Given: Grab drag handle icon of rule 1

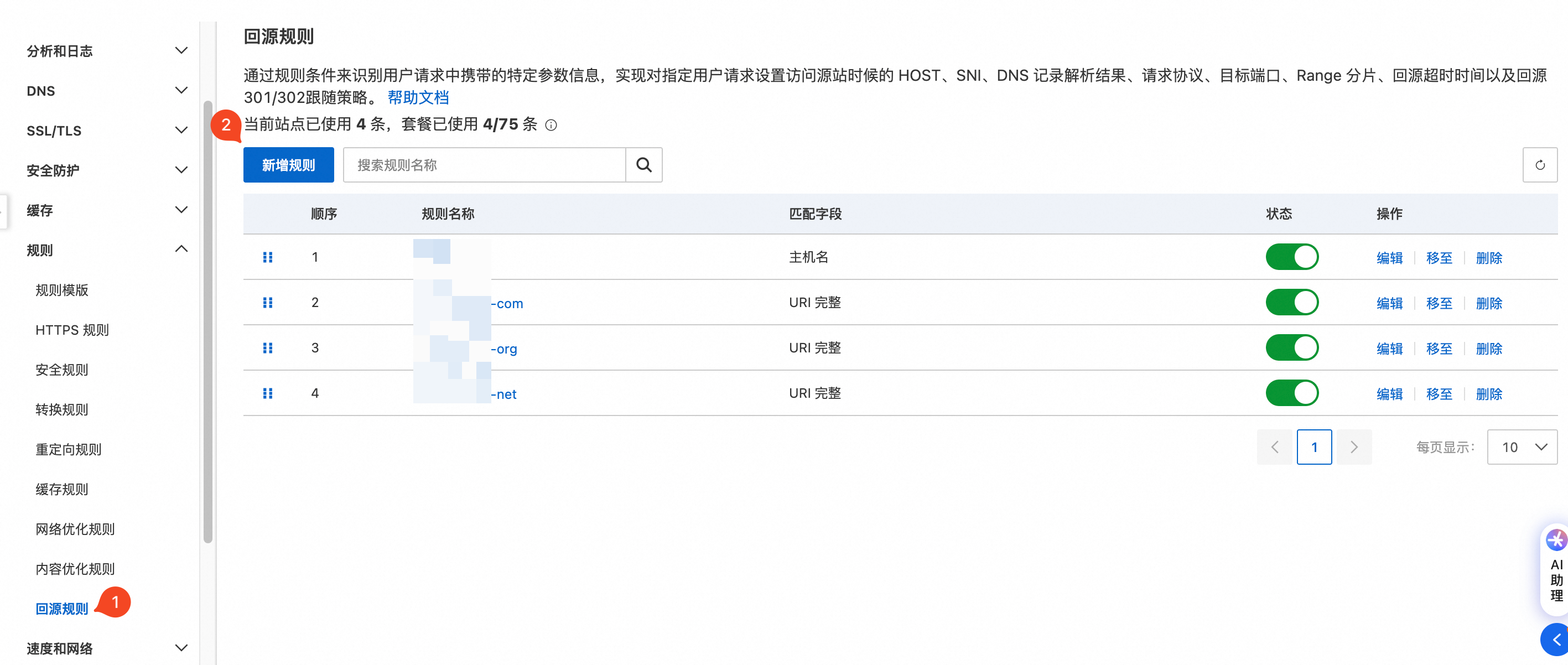Looking at the screenshot, I should [x=267, y=257].
